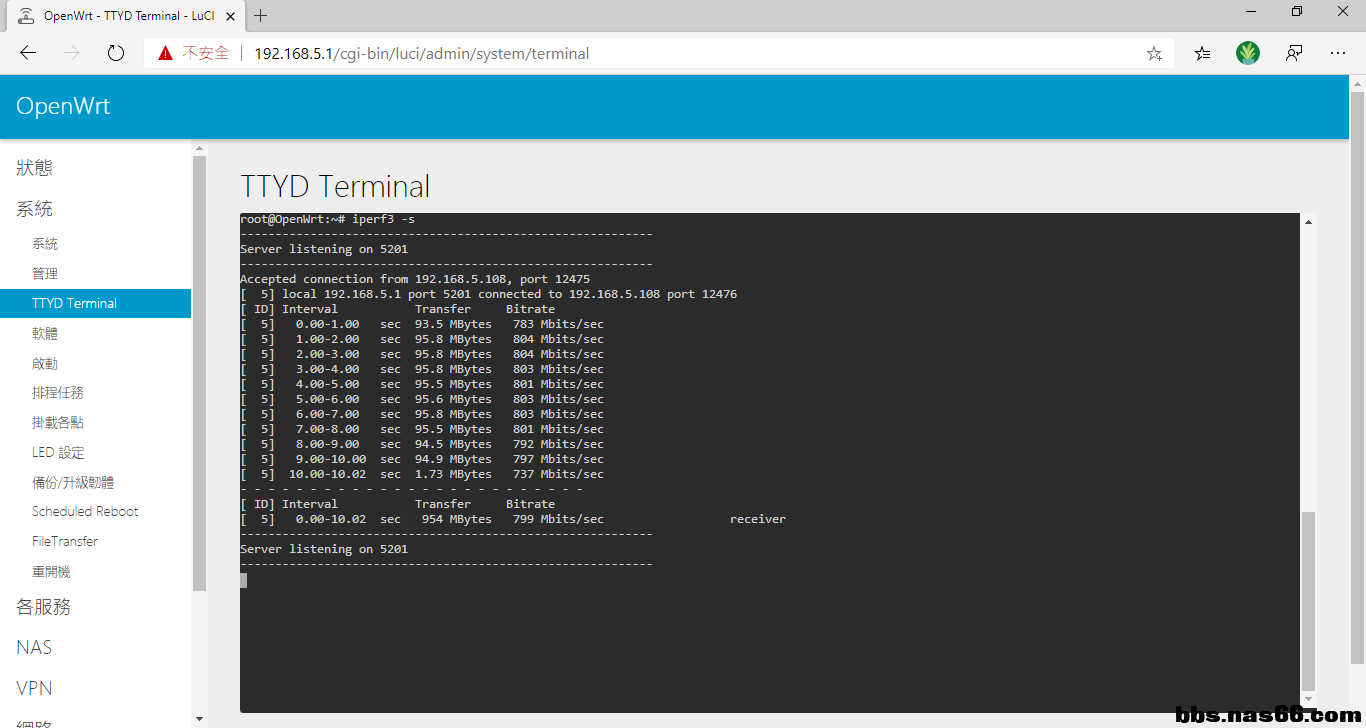Open the browser settings ellipsis menu

(x=1338, y=53)
